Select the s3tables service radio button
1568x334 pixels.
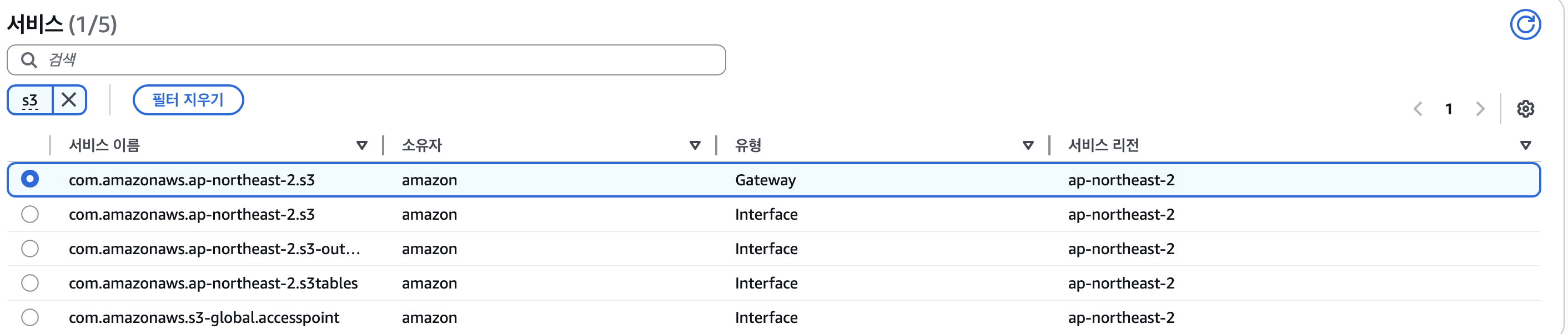pyautogui.click(x=30, y=283)
